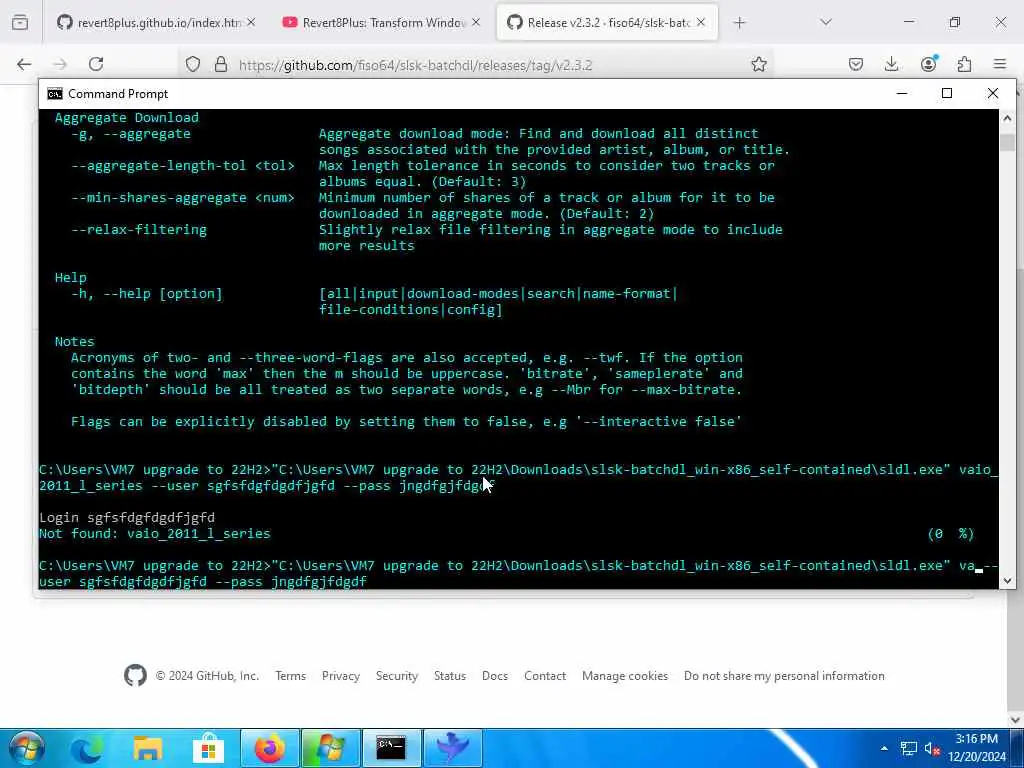The height and width of the screenshot is (768, 1024).
Task: Click the 'Notes' heading in console
Action: tap(74, 342)
